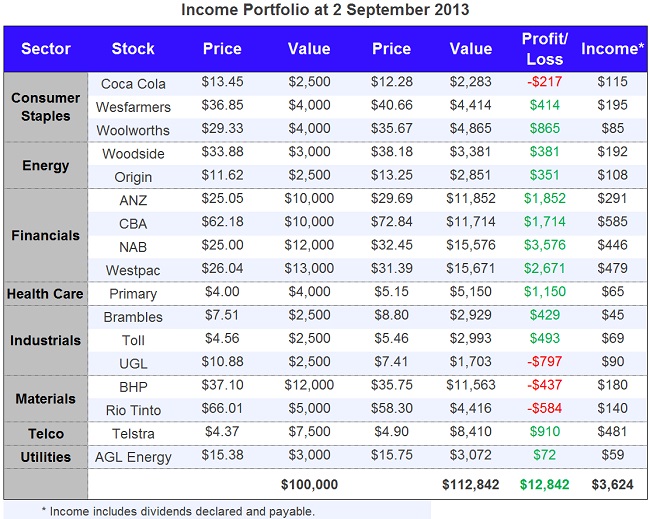Click the Income Portfolio title text
Viewport: 650px width, 519px height.
point(325,10)
